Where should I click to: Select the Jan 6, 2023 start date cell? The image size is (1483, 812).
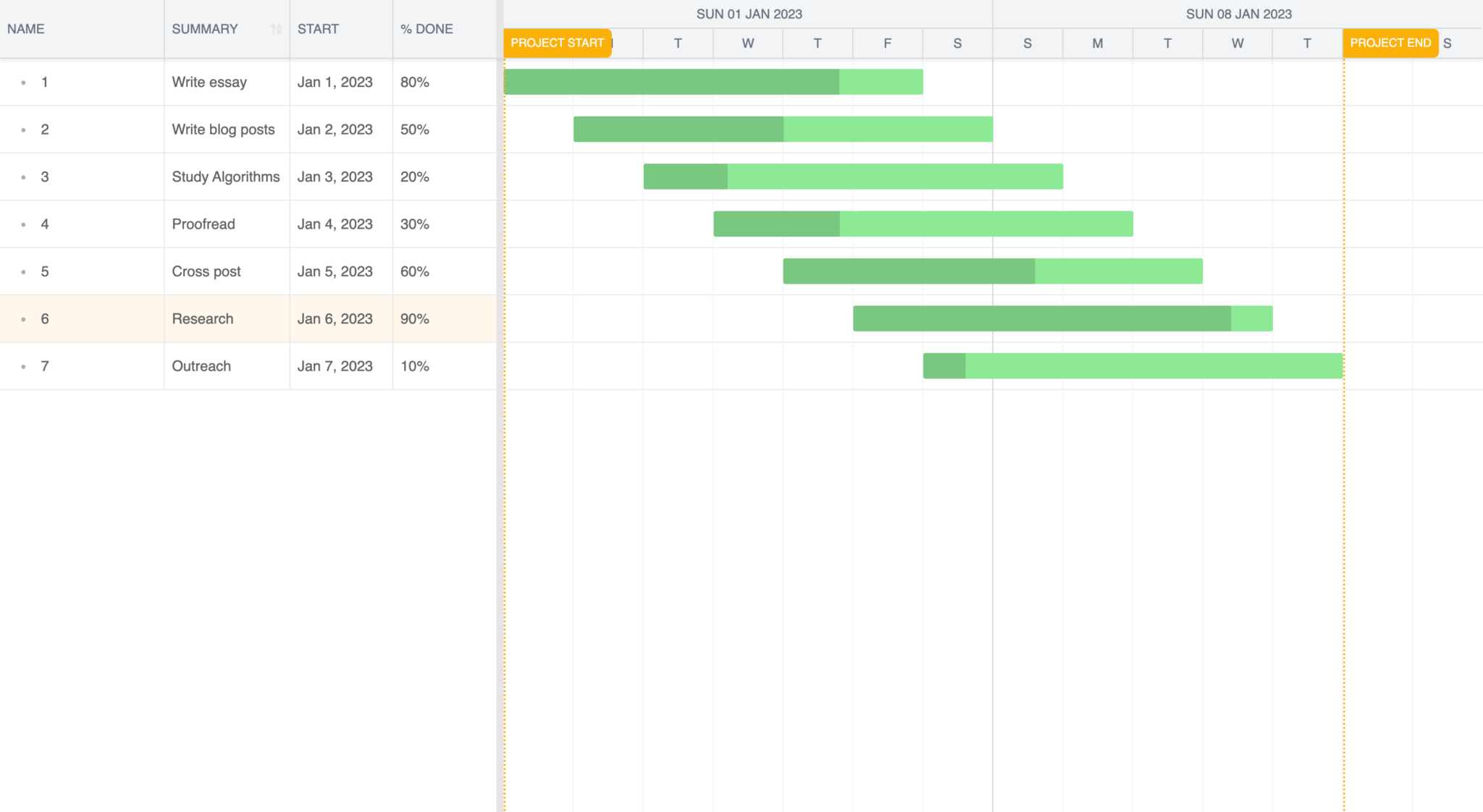pos(335,318)
